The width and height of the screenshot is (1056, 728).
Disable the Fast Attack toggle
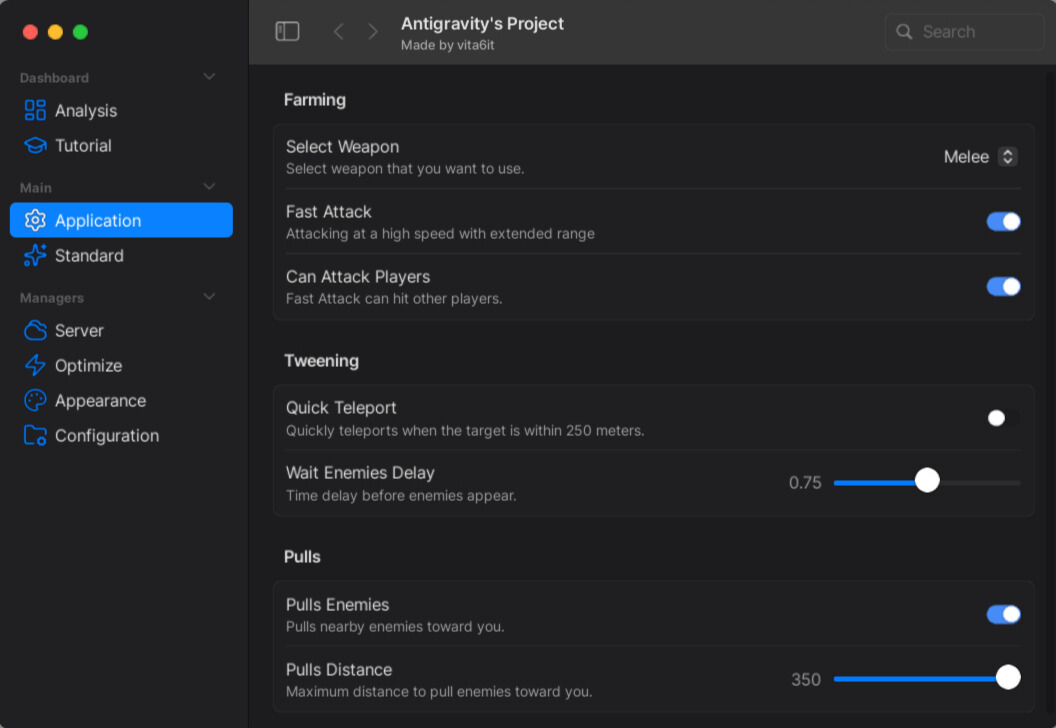[1003, 221]
